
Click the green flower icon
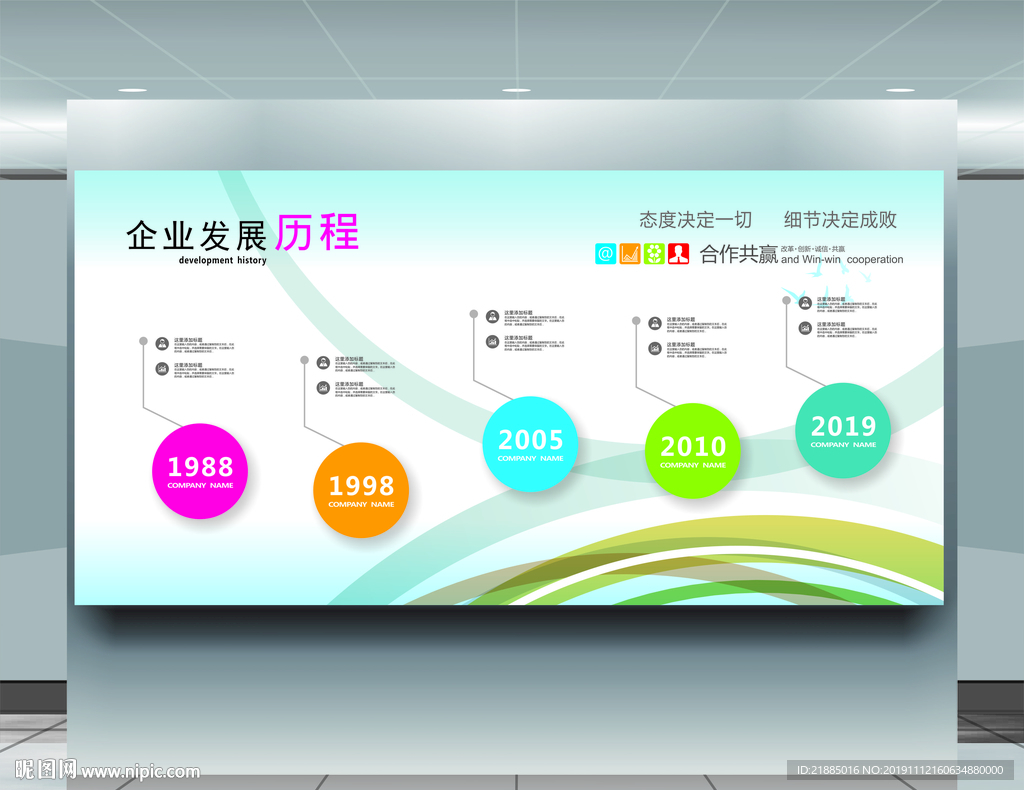point(654,253)
